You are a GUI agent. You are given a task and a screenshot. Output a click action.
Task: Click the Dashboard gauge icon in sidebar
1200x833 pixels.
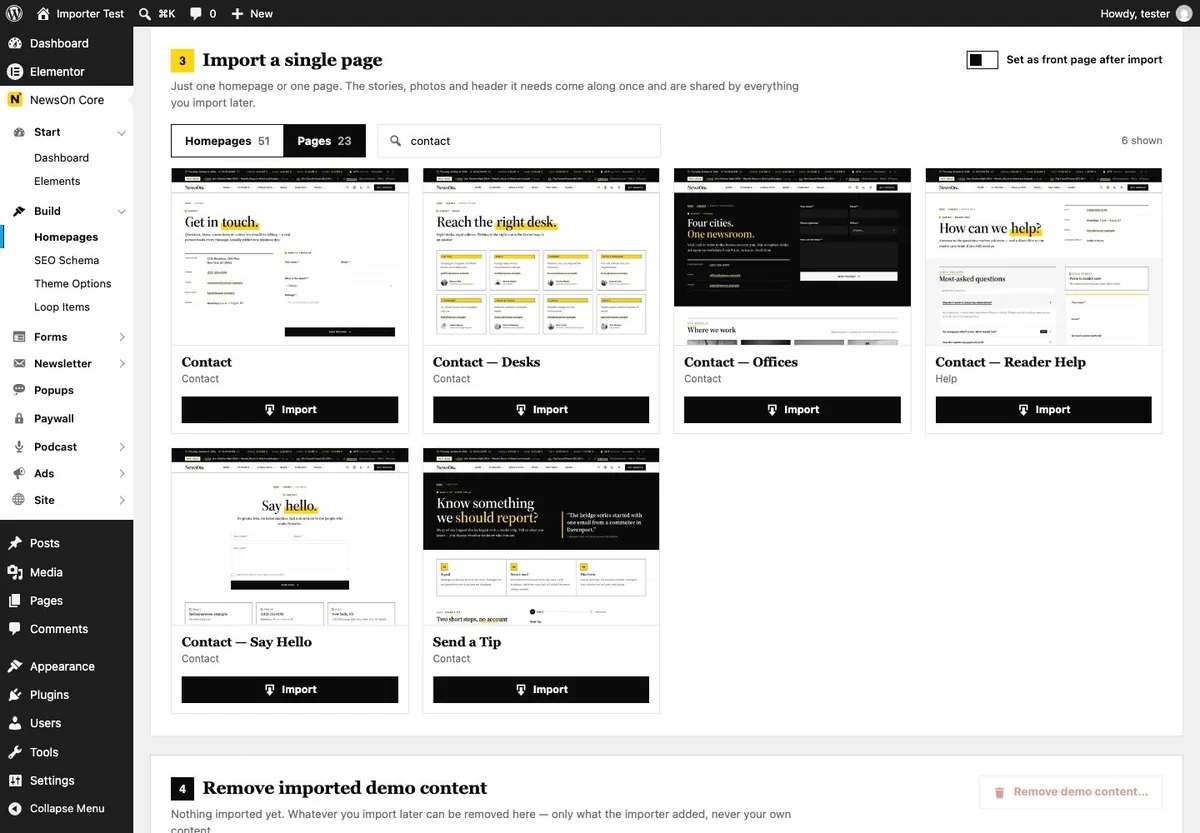click(x=15, y=43)
